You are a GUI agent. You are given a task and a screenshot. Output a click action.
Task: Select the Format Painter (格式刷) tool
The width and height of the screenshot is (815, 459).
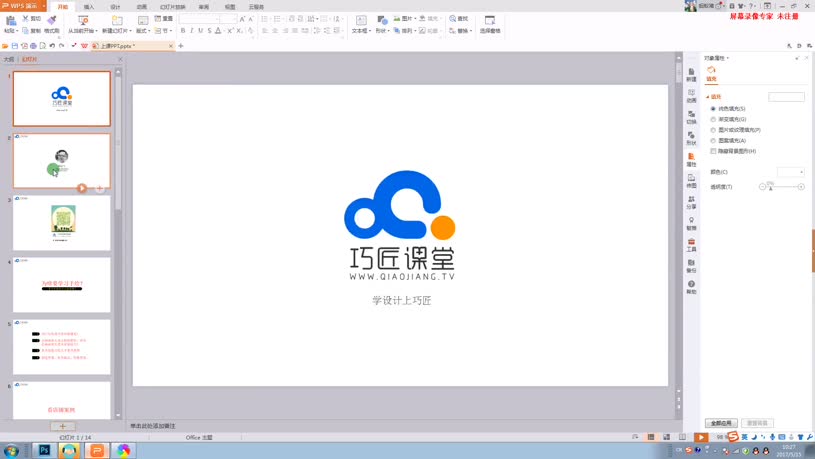point(51,24)
